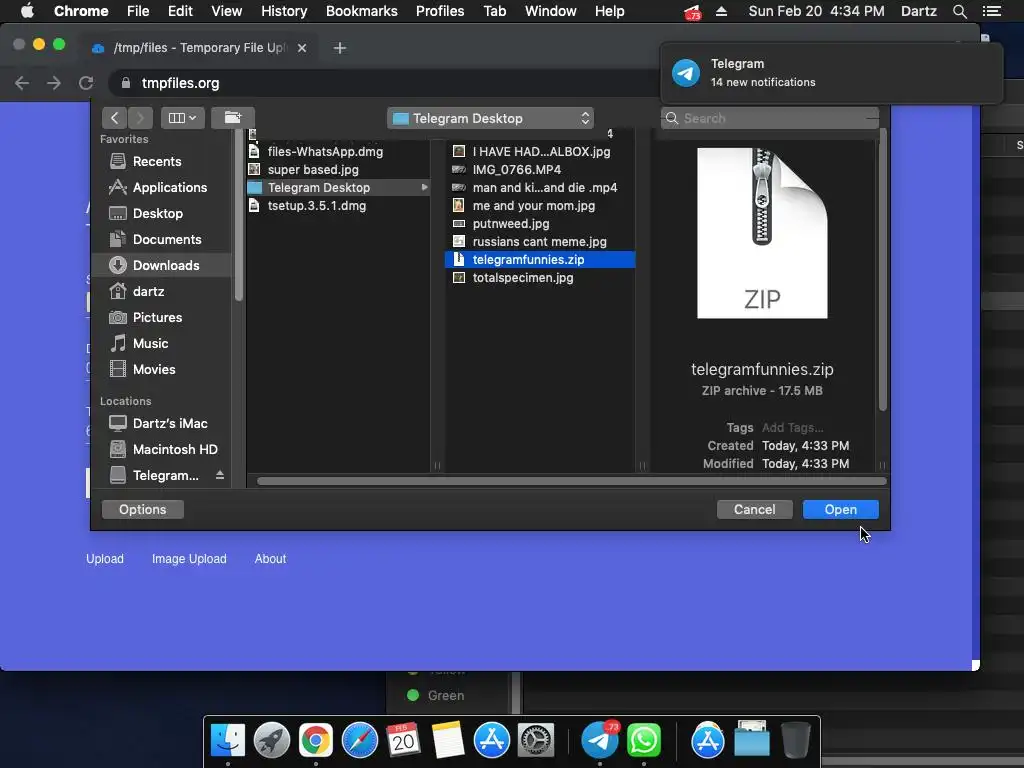Open the Image Upload link
Image resolution: width=1024 pixels, height=768 pixels.
(189, 559)
